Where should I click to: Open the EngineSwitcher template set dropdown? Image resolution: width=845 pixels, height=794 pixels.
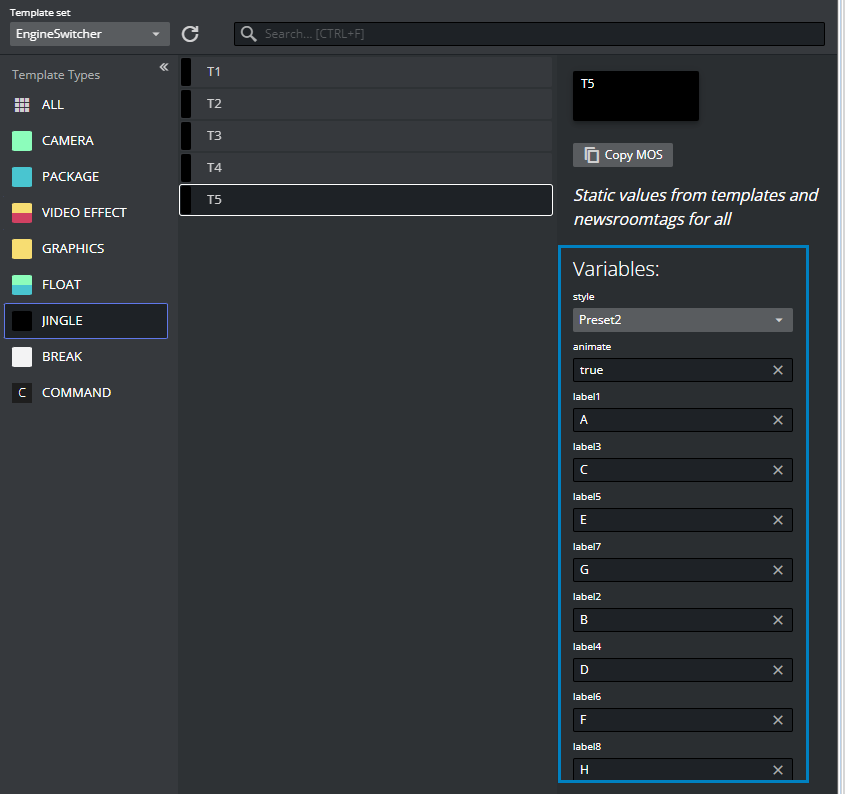(x=89, y=34)
